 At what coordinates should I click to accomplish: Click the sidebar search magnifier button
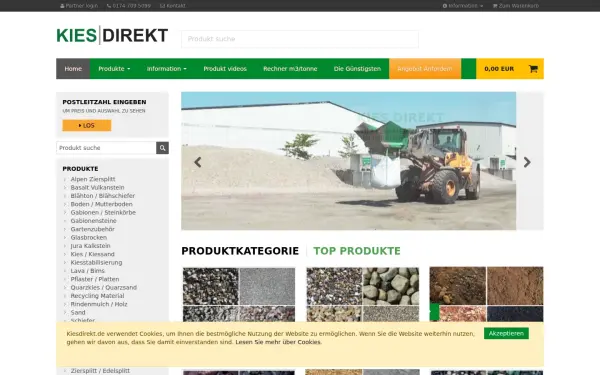pyautogui.click(x=162, y=148)
